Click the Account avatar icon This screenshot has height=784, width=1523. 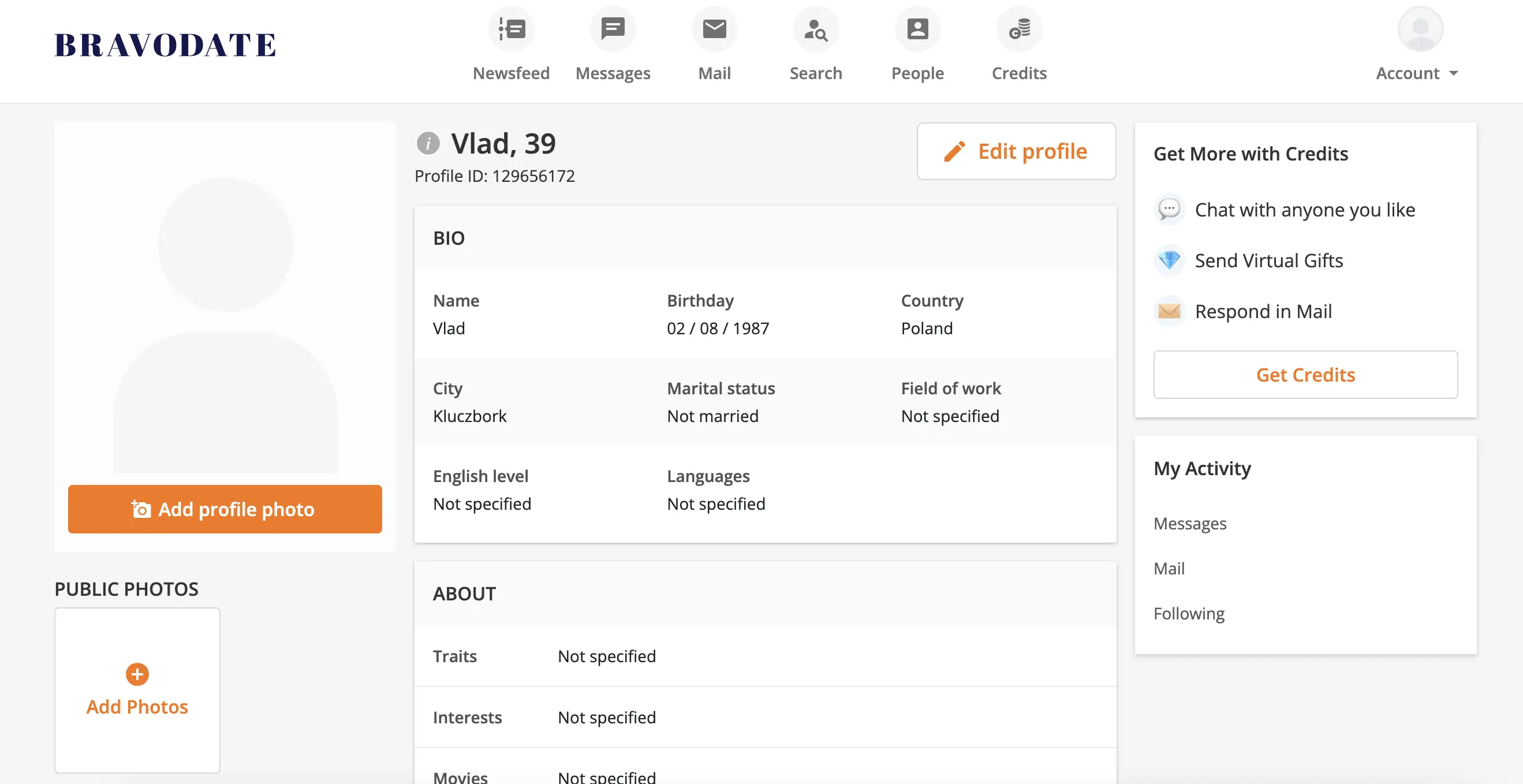[x=1420, y=29]
